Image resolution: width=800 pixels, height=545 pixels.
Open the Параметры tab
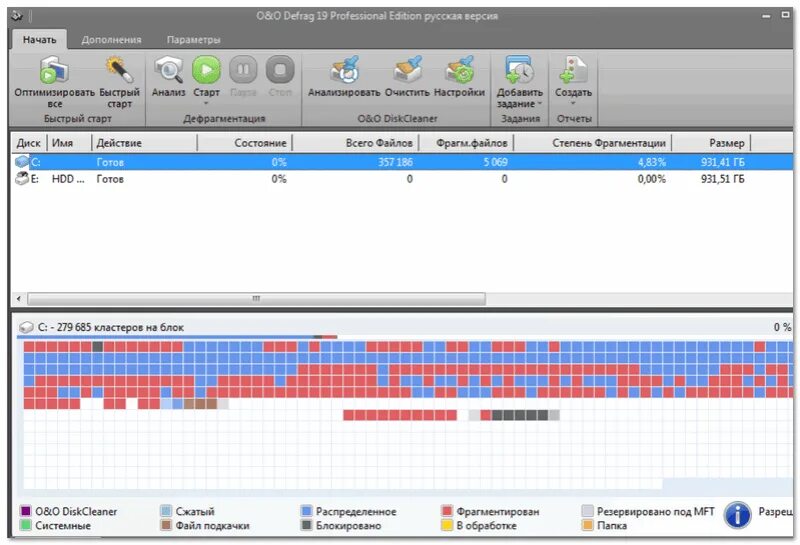[x=193, y=39]
